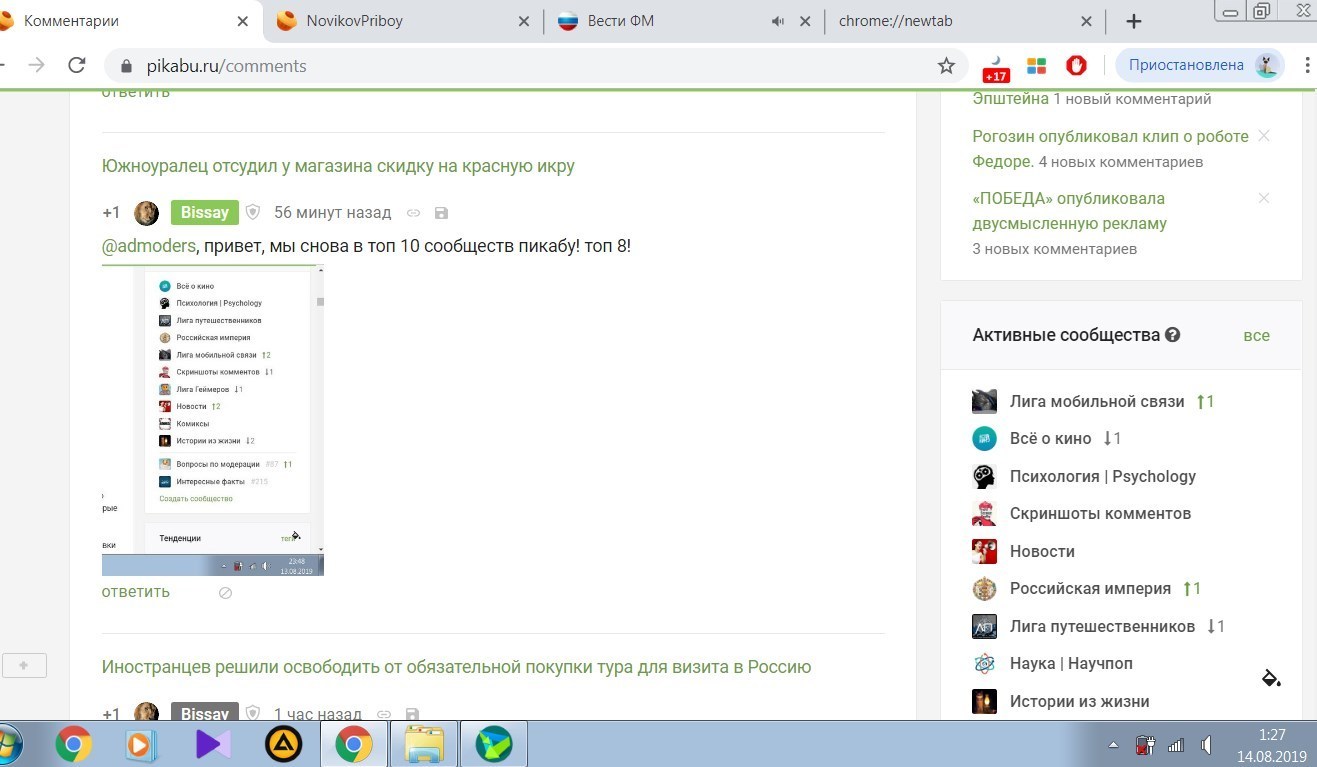Open the red stop-hand ad blocker extension
Viewport: 1317px width, 767px height.
coord(1077,66)
